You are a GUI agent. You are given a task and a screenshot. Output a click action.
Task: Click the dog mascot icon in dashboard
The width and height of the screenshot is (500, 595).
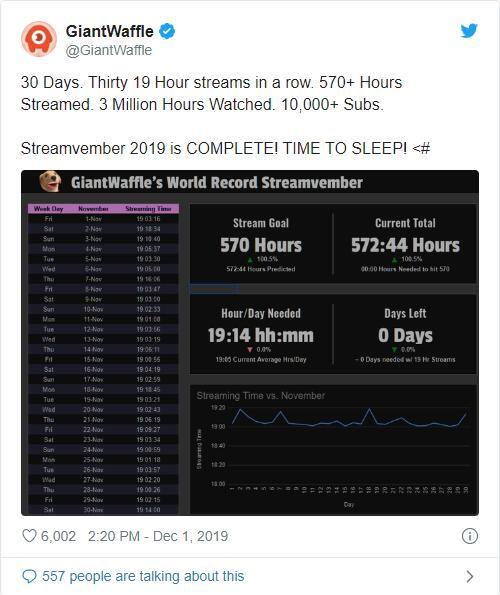coord(50,181)
